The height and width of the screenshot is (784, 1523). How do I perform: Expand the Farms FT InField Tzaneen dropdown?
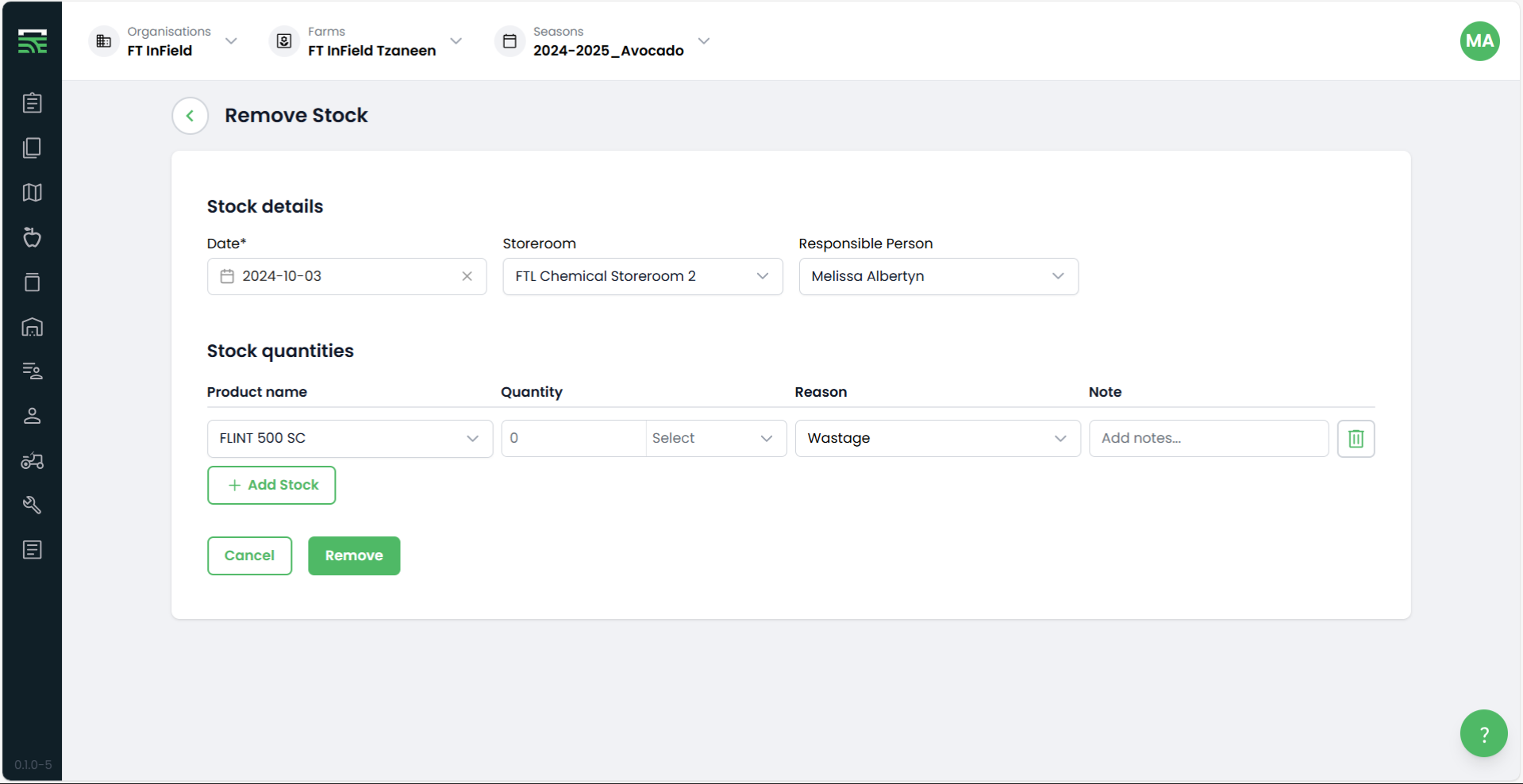(x=456, y=41)
